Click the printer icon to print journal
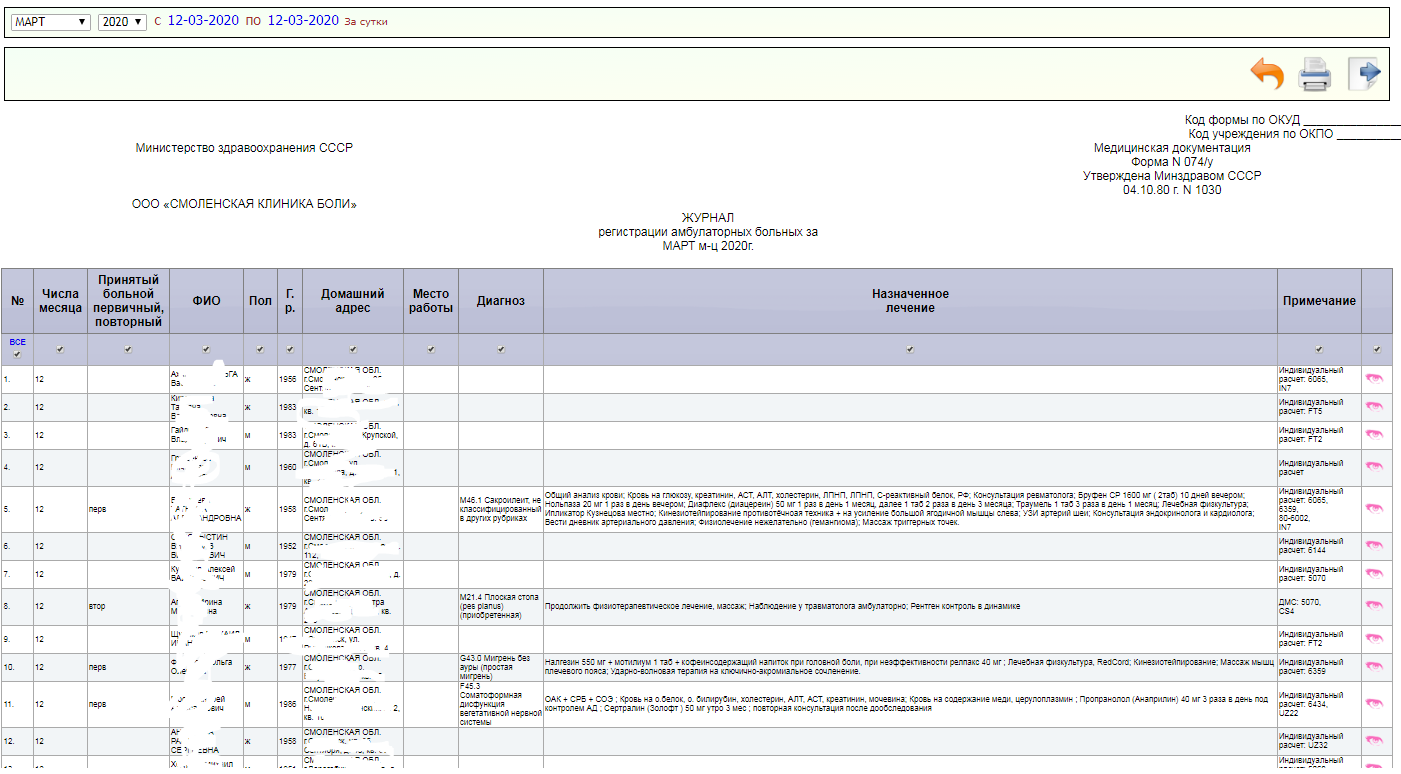Viewport: 1401px width, 774px height. pyautogui.click(x=1314, y=75)
